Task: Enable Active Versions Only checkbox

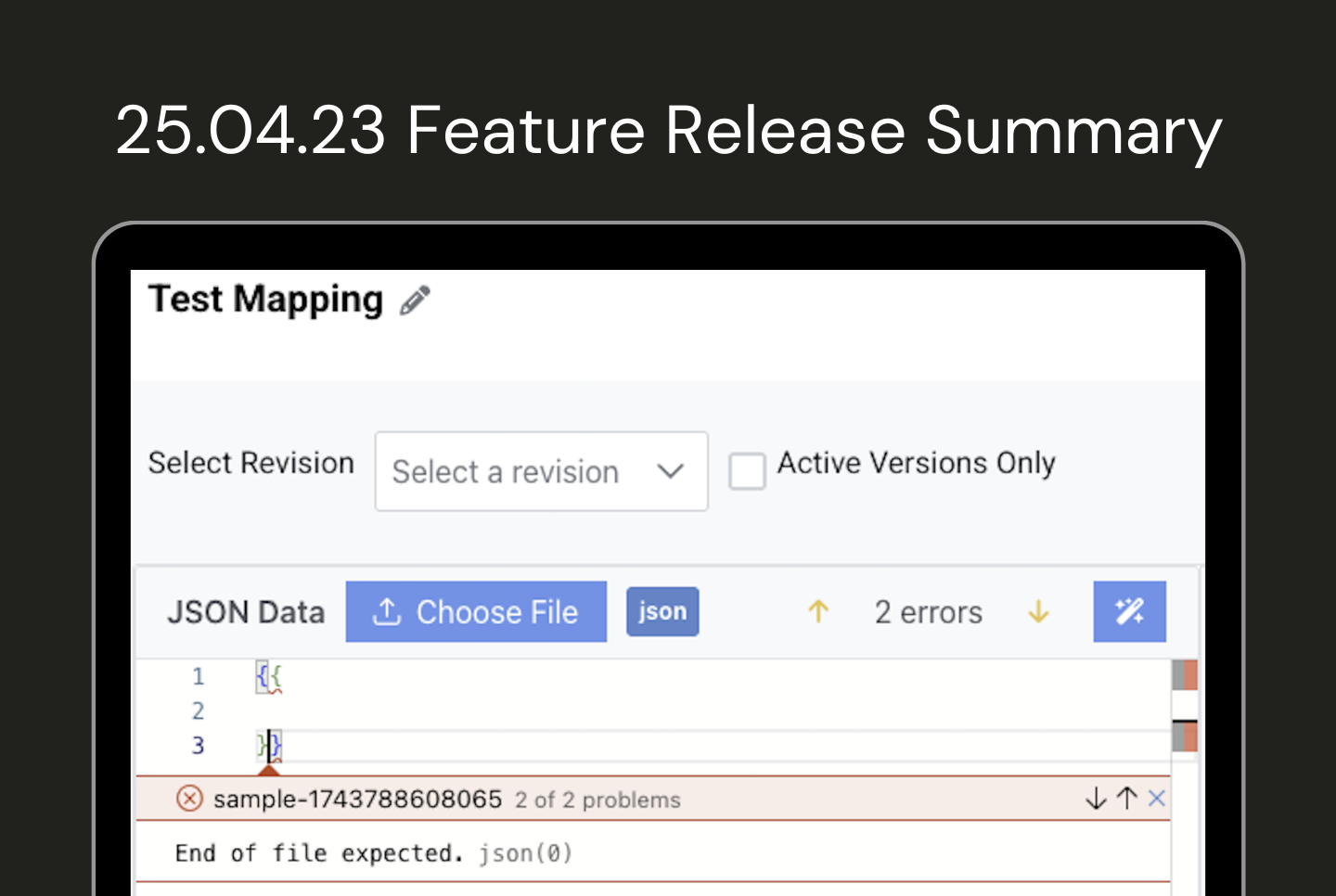Action: tap(747, 471)
